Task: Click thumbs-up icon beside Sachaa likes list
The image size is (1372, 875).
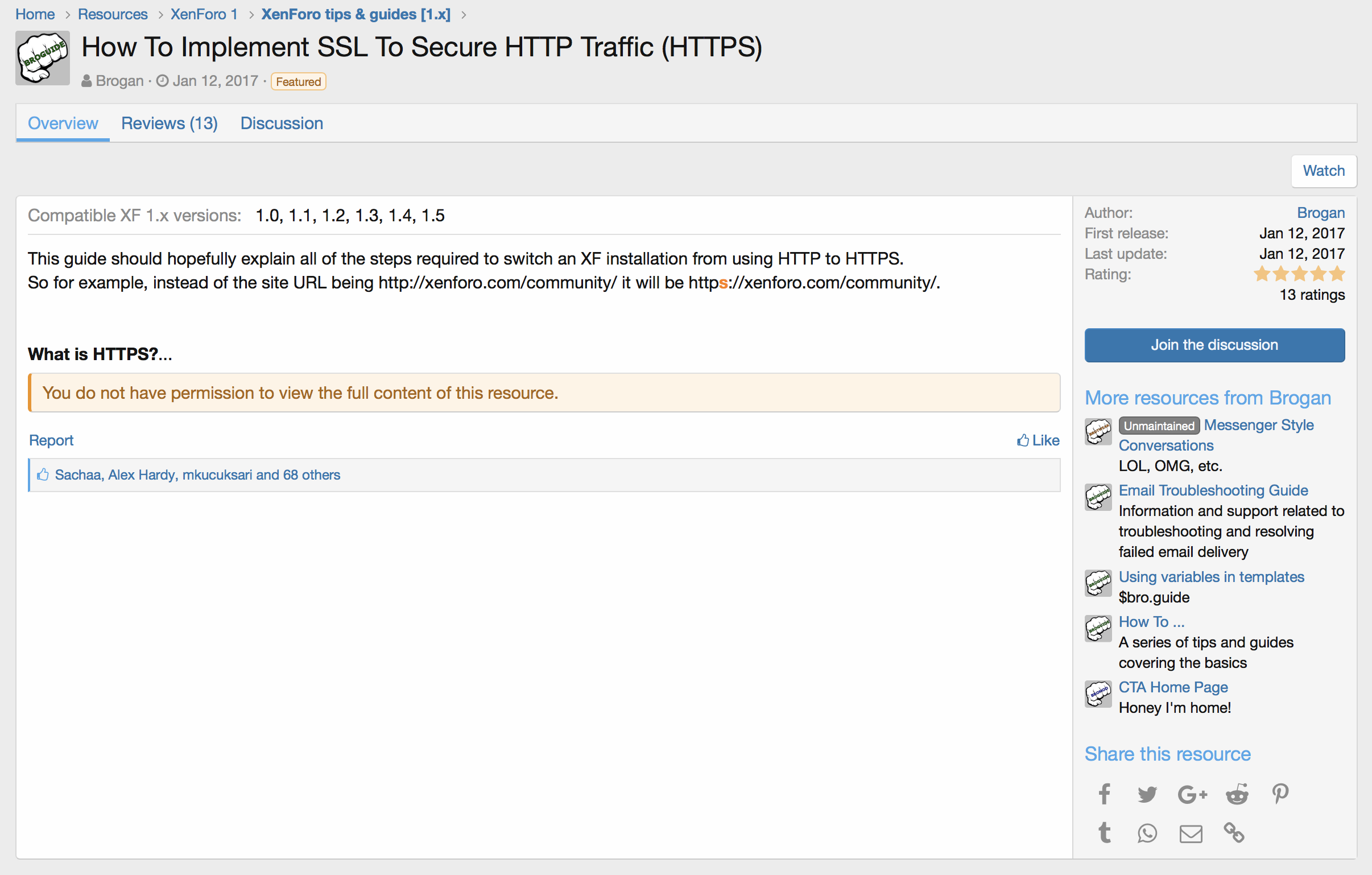Action: (43, 474)
